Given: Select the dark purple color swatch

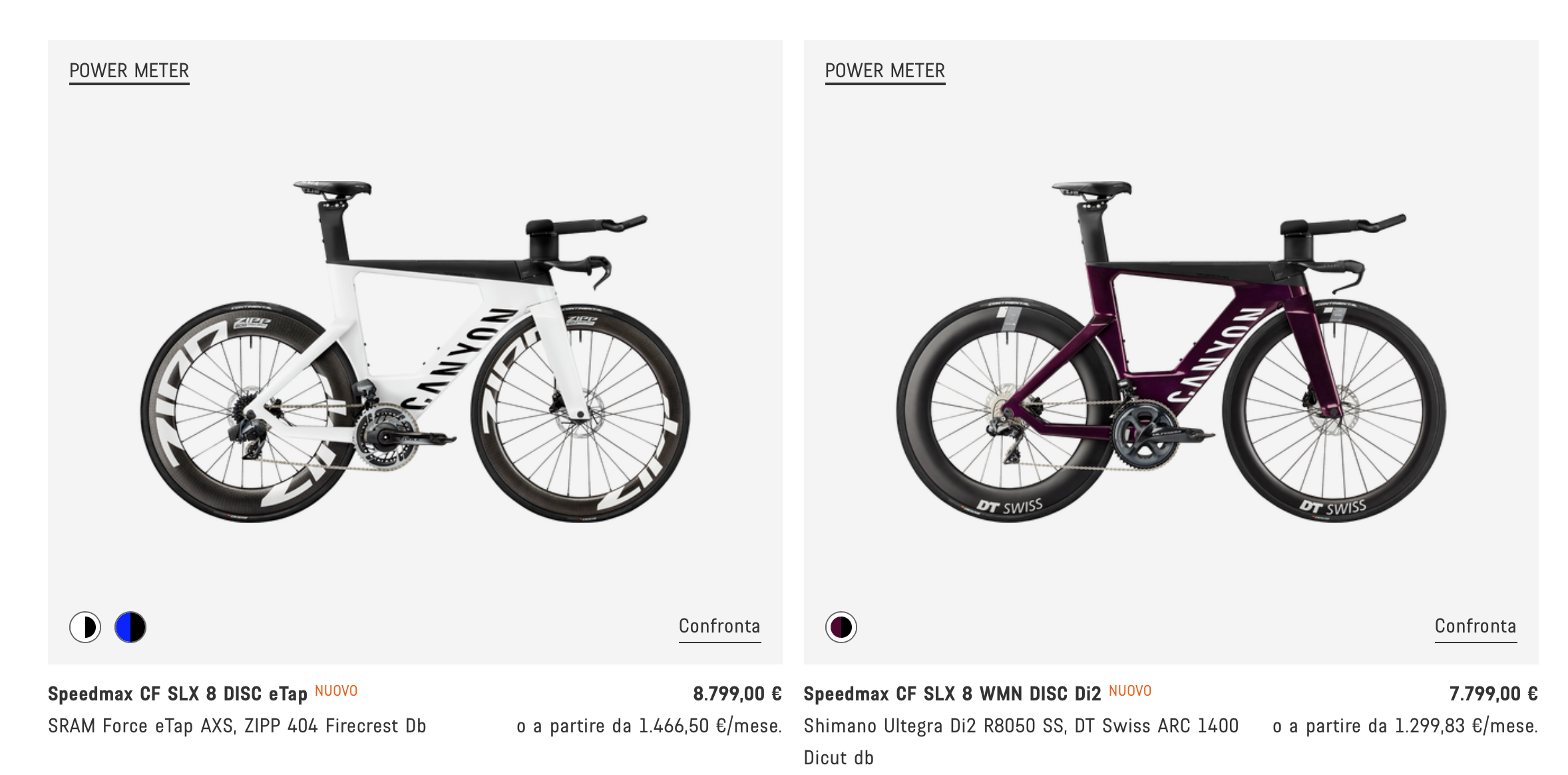Looking at the screenshot, I should pyautogui.click(x=841, y=627).
